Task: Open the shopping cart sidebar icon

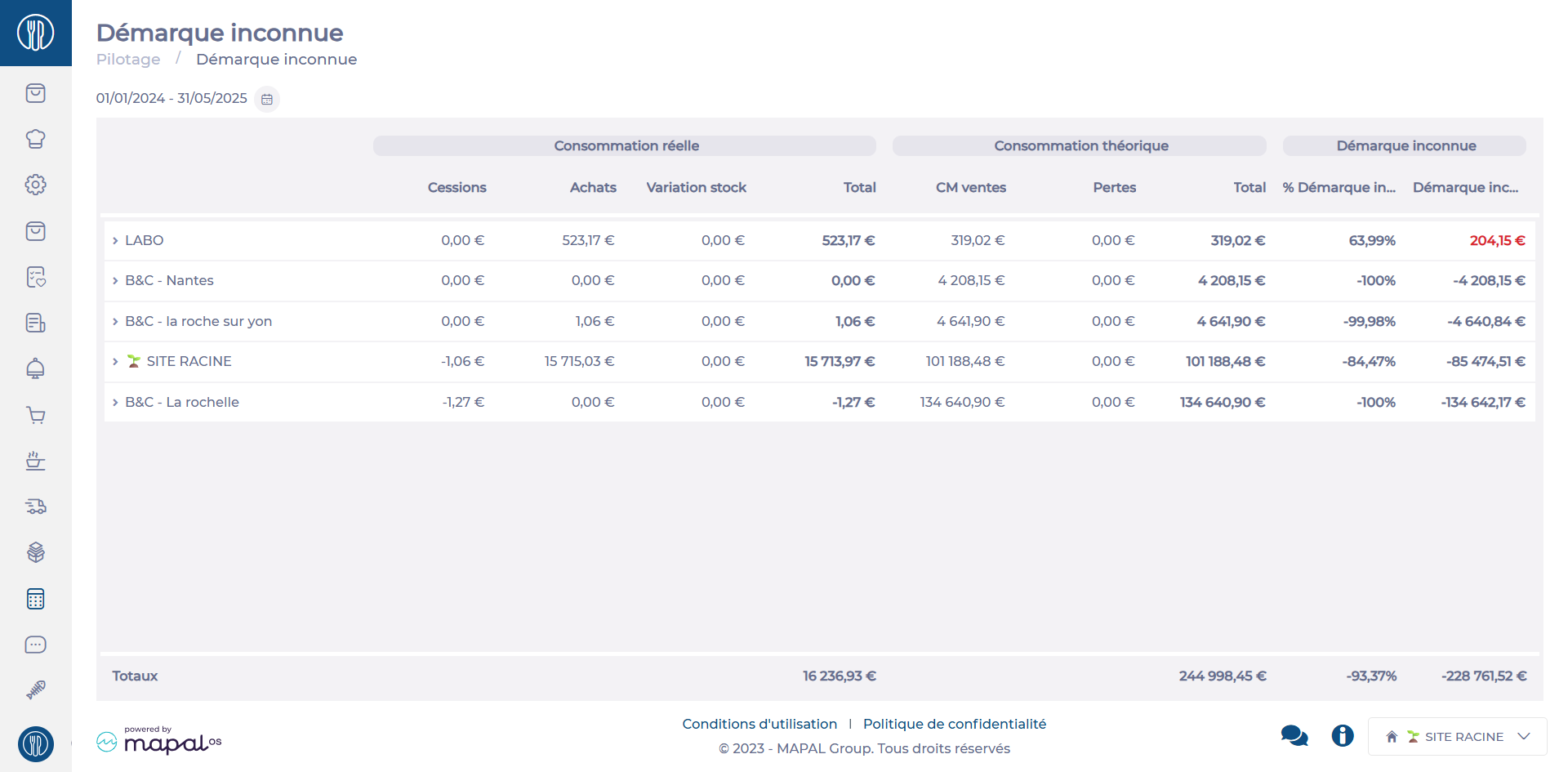Action: (35, 415)
